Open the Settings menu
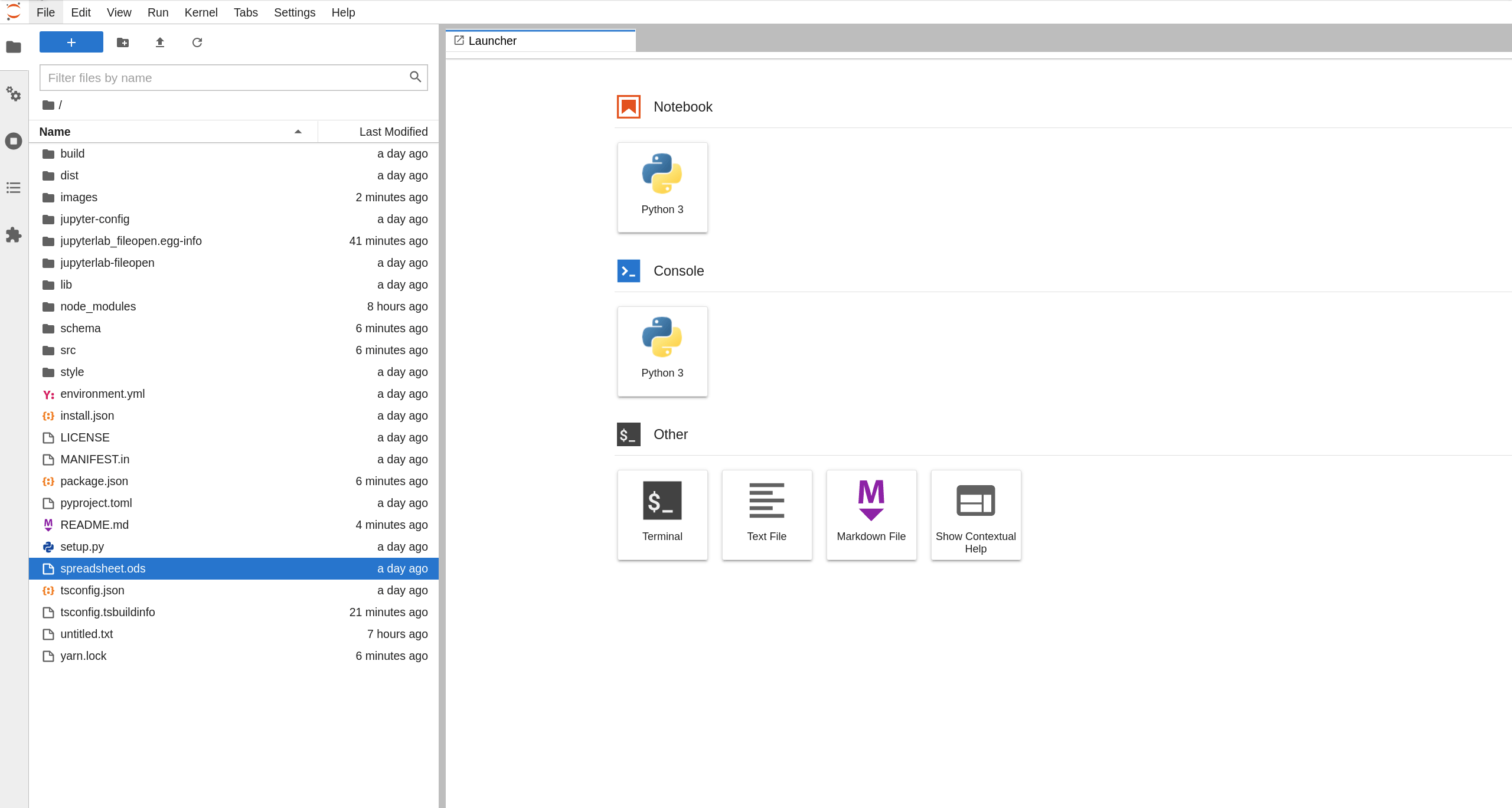Image resolution: width=1512 pixels, height=808 pixels. (x=294, y=12)
